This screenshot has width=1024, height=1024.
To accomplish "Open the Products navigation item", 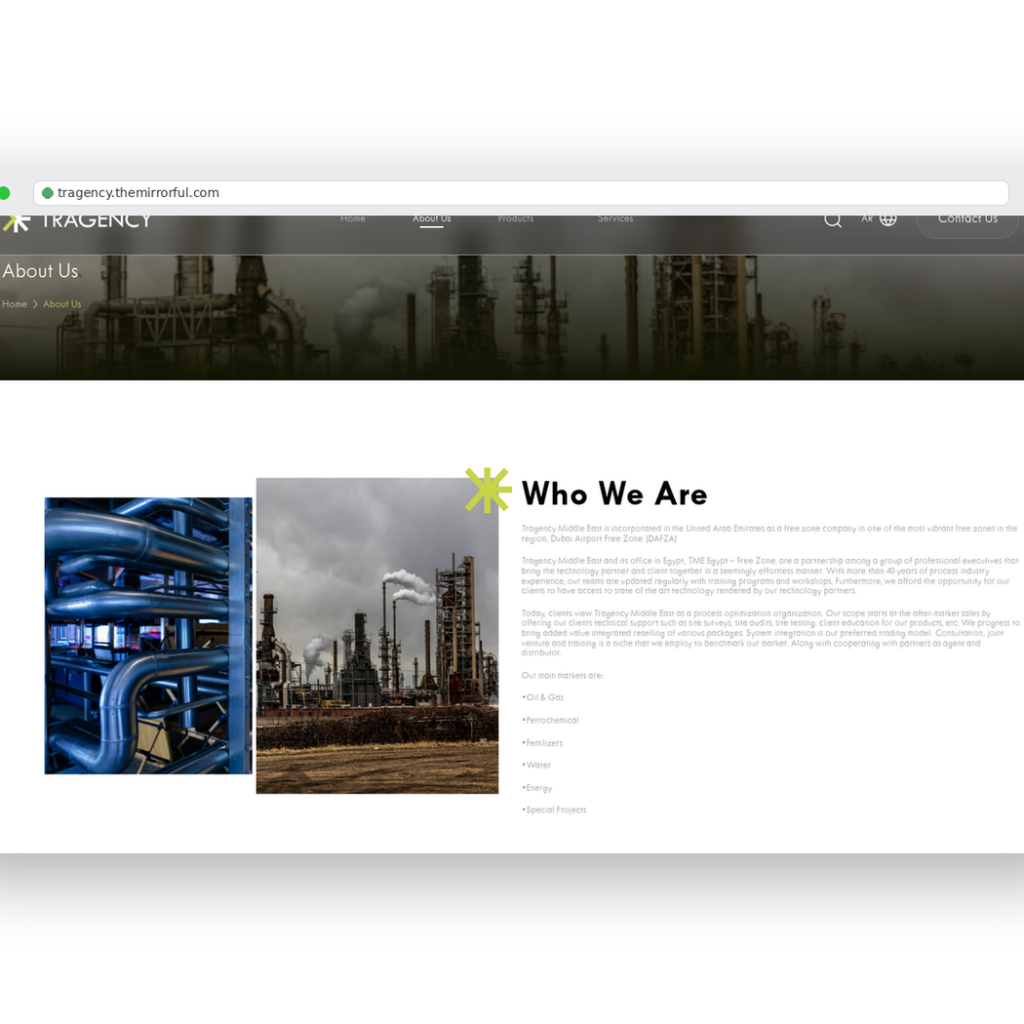I will coord(515,219).
